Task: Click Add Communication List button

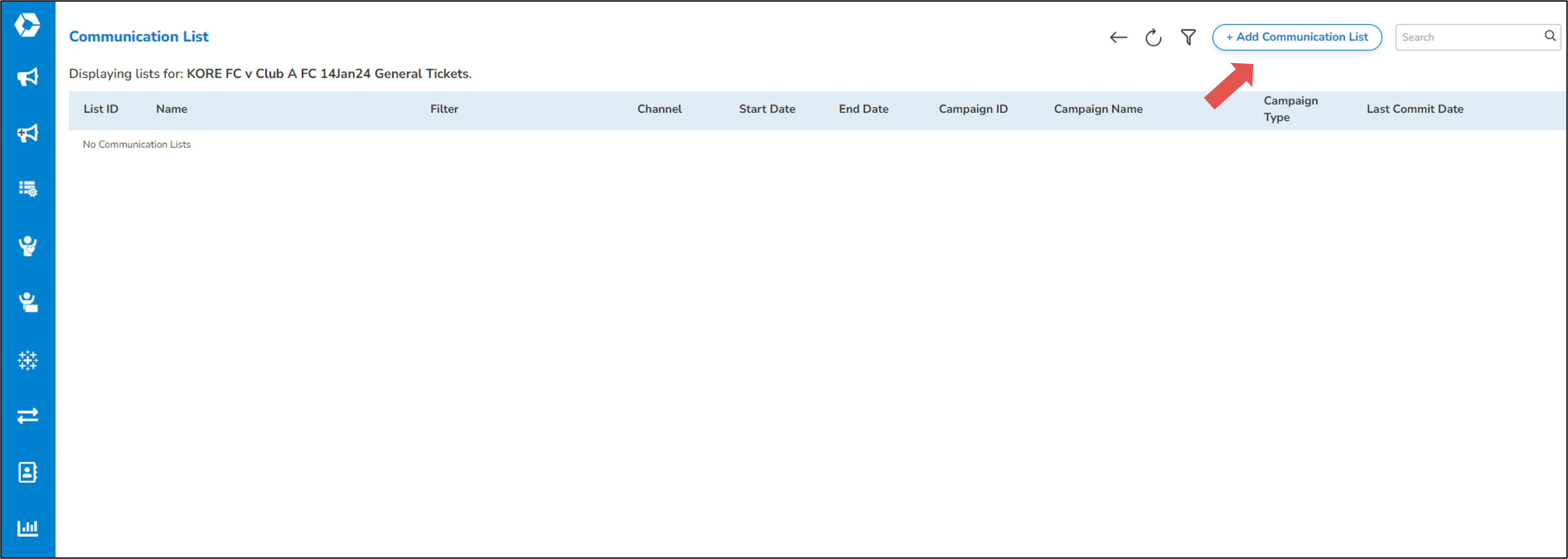Action: 1297,37
